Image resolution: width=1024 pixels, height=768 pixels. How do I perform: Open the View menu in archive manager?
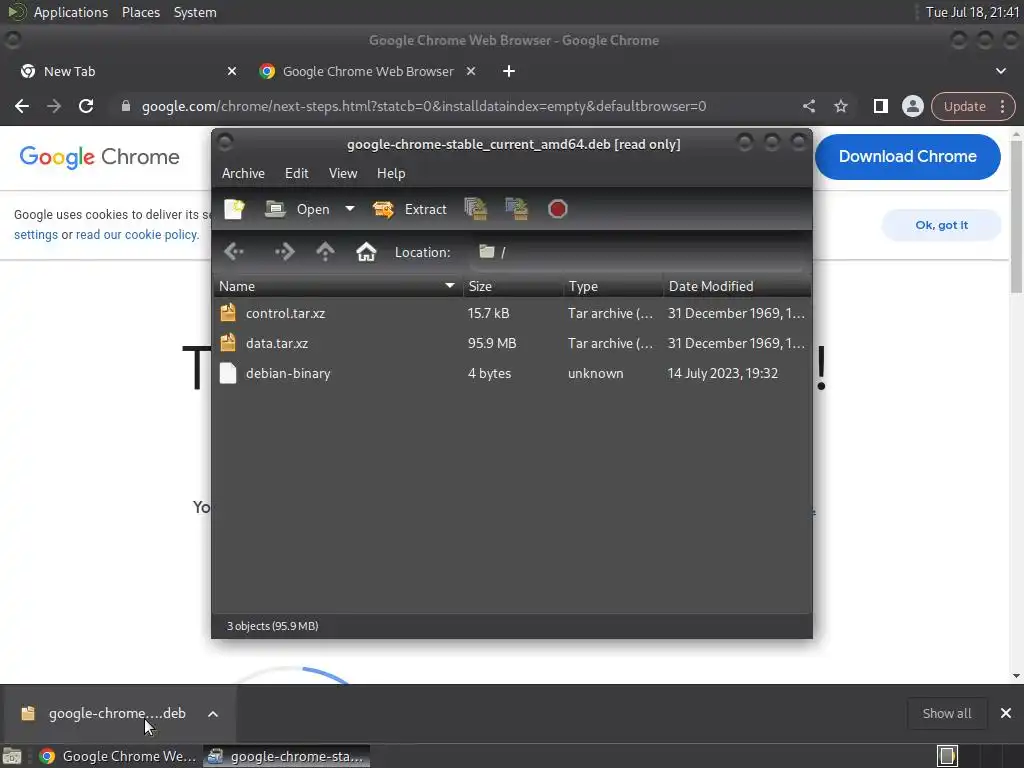click(343, 173)
